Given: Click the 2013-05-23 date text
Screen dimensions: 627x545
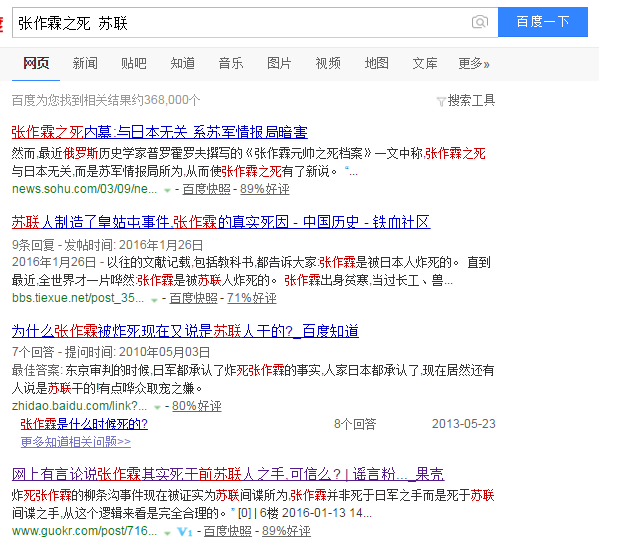Looking at the screenshot, I should click(x=464, y=424).
